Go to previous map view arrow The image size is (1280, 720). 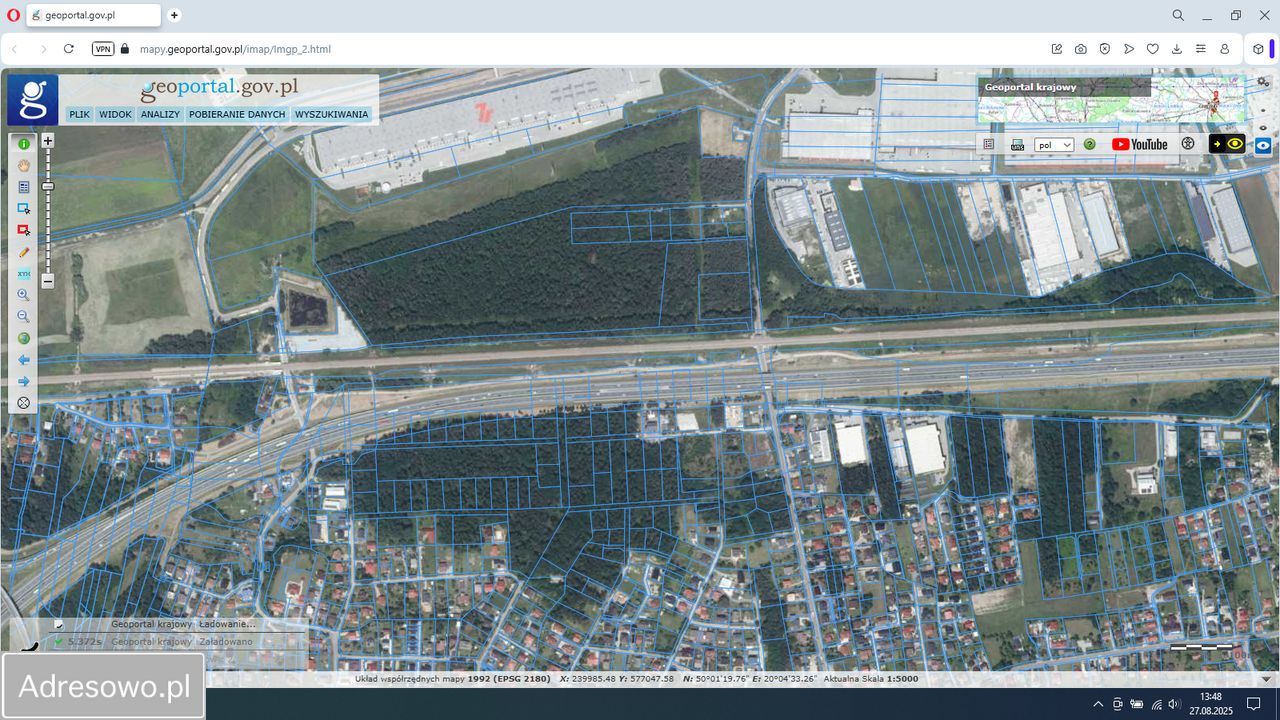click(24, 360)
